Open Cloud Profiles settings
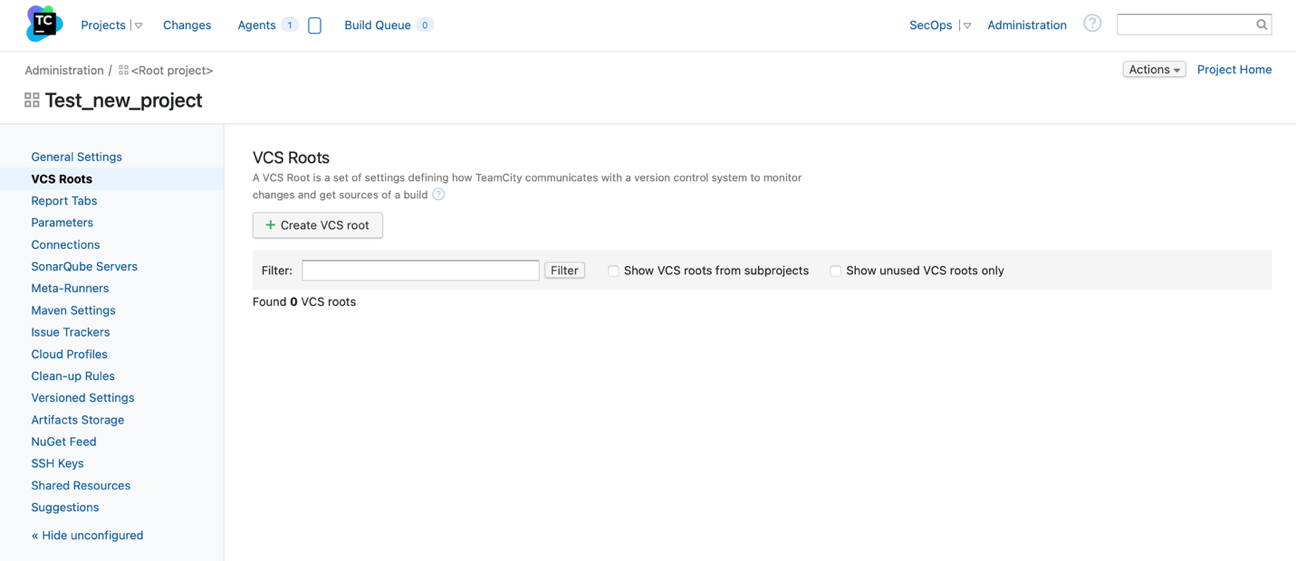This screenshot has height=561, width=1296. tap(69, 354)
